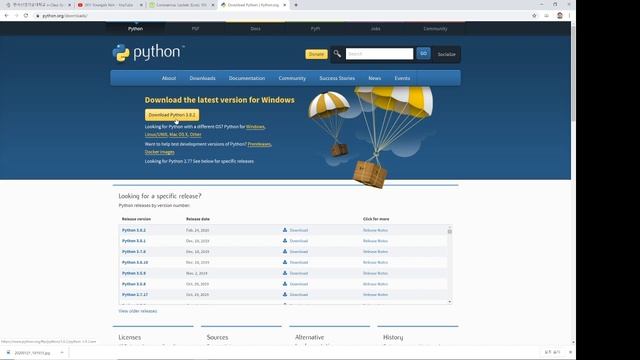Open the News menu

click(x=375, y=78)
